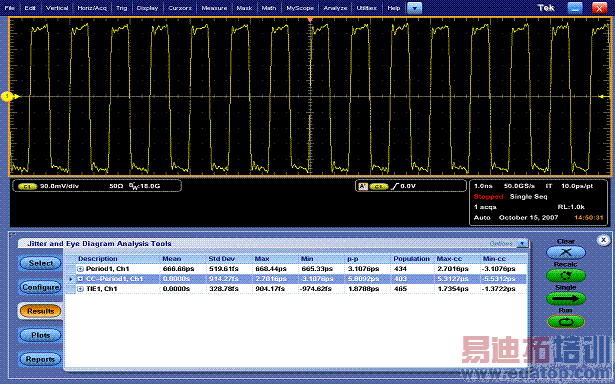Click Max value 904.17fs in TIE1 row

270,289
